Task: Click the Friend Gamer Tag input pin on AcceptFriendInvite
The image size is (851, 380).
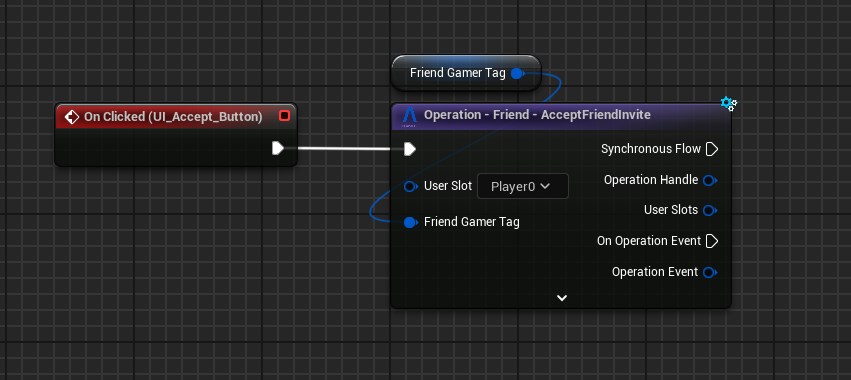Action: coord(411,222)
